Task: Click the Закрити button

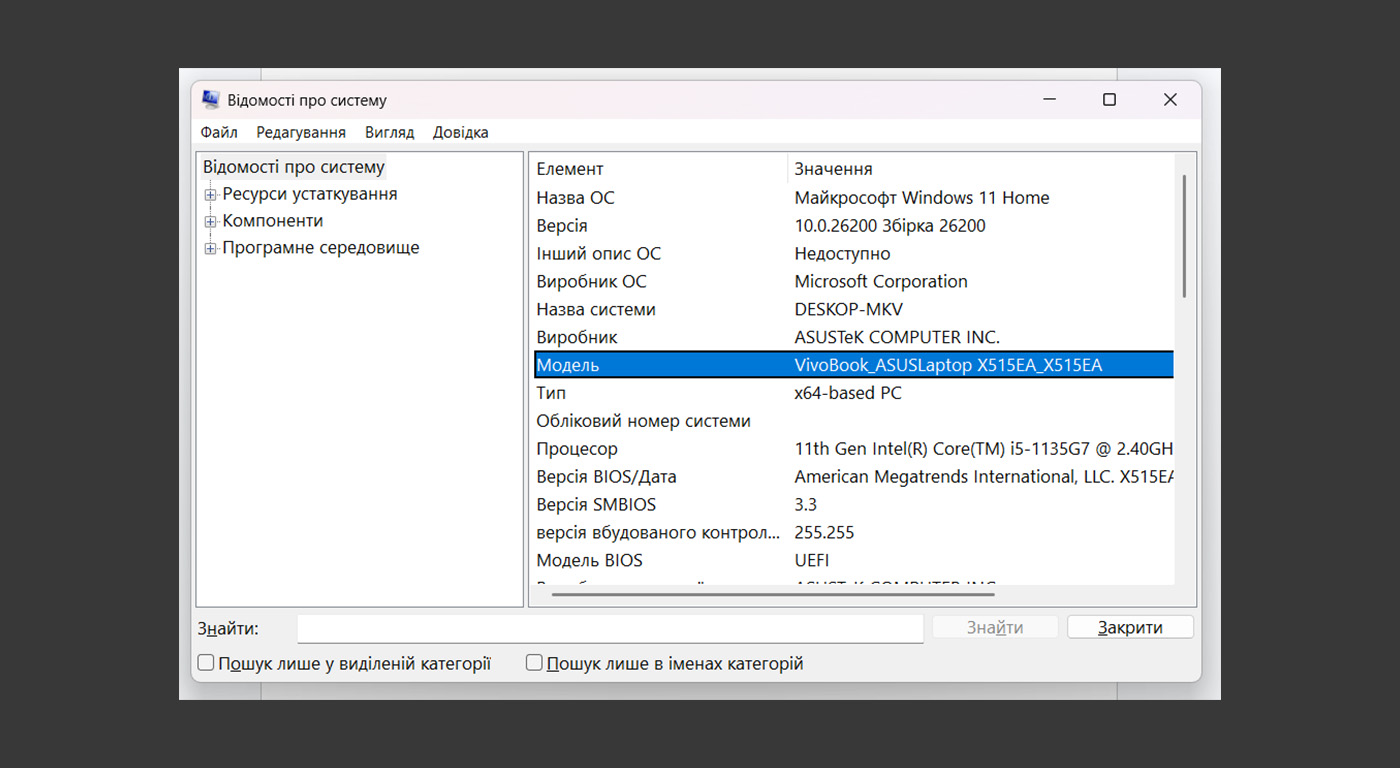Action: click(x=1130, y=627)
